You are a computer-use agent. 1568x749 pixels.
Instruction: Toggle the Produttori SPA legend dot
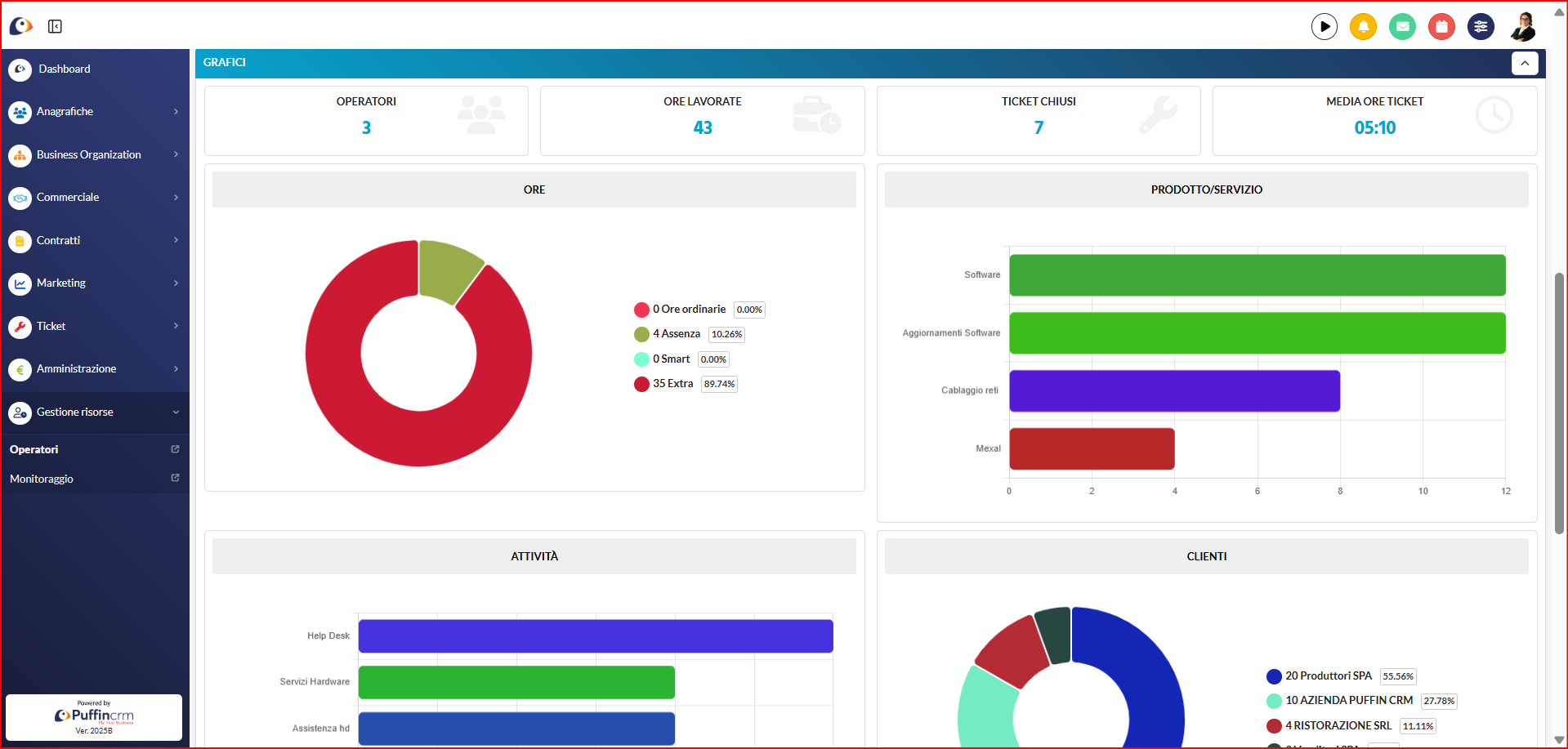[x=1274, y=676]
